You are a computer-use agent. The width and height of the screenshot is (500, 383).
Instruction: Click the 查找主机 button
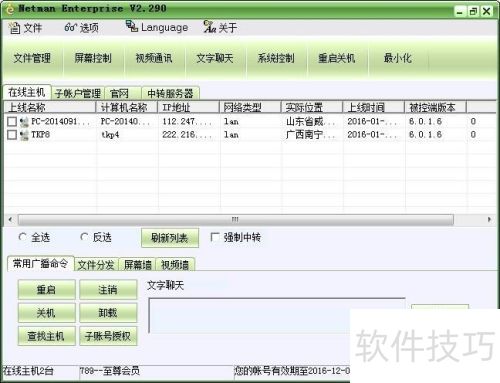46,336
